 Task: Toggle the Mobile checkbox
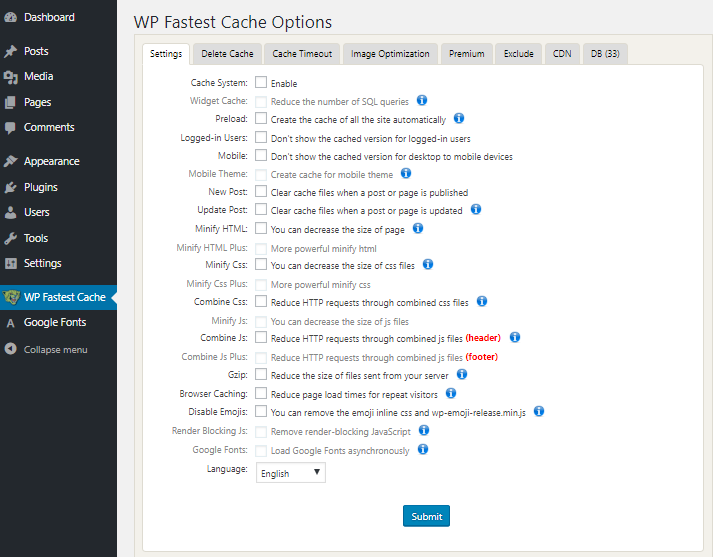click(x=261, y=155)
